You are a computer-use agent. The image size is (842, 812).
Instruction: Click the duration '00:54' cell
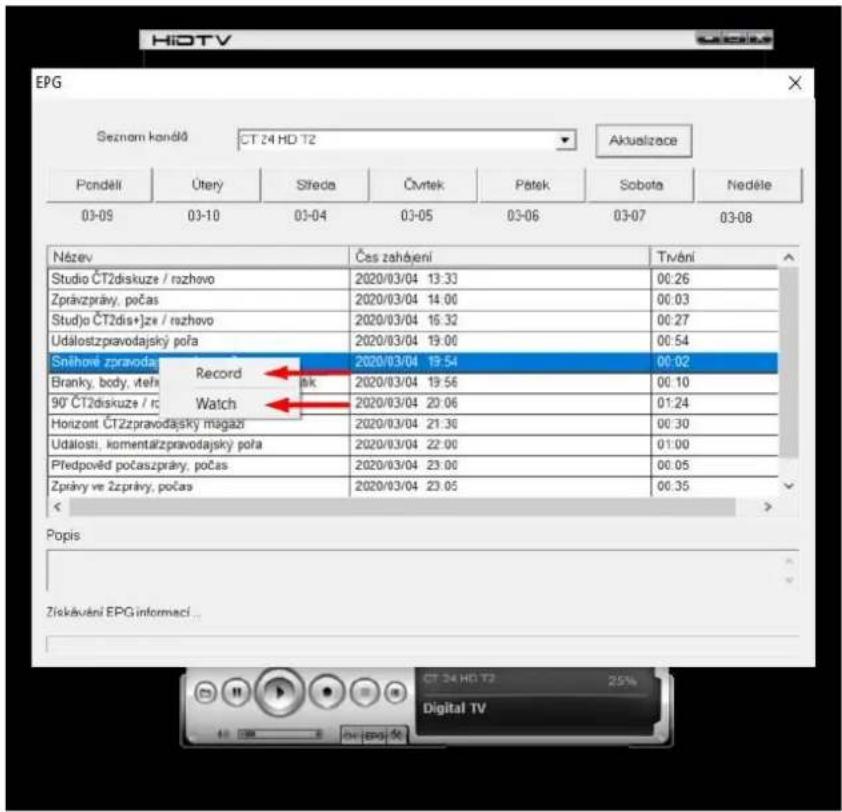714,341
